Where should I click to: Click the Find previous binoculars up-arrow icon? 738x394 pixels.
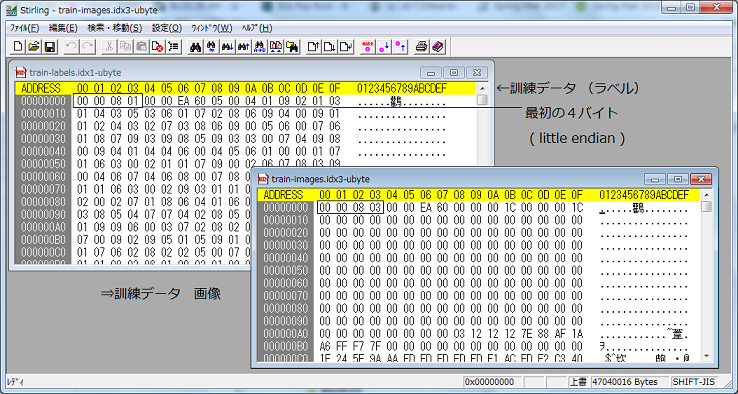(x=243, y=47)
